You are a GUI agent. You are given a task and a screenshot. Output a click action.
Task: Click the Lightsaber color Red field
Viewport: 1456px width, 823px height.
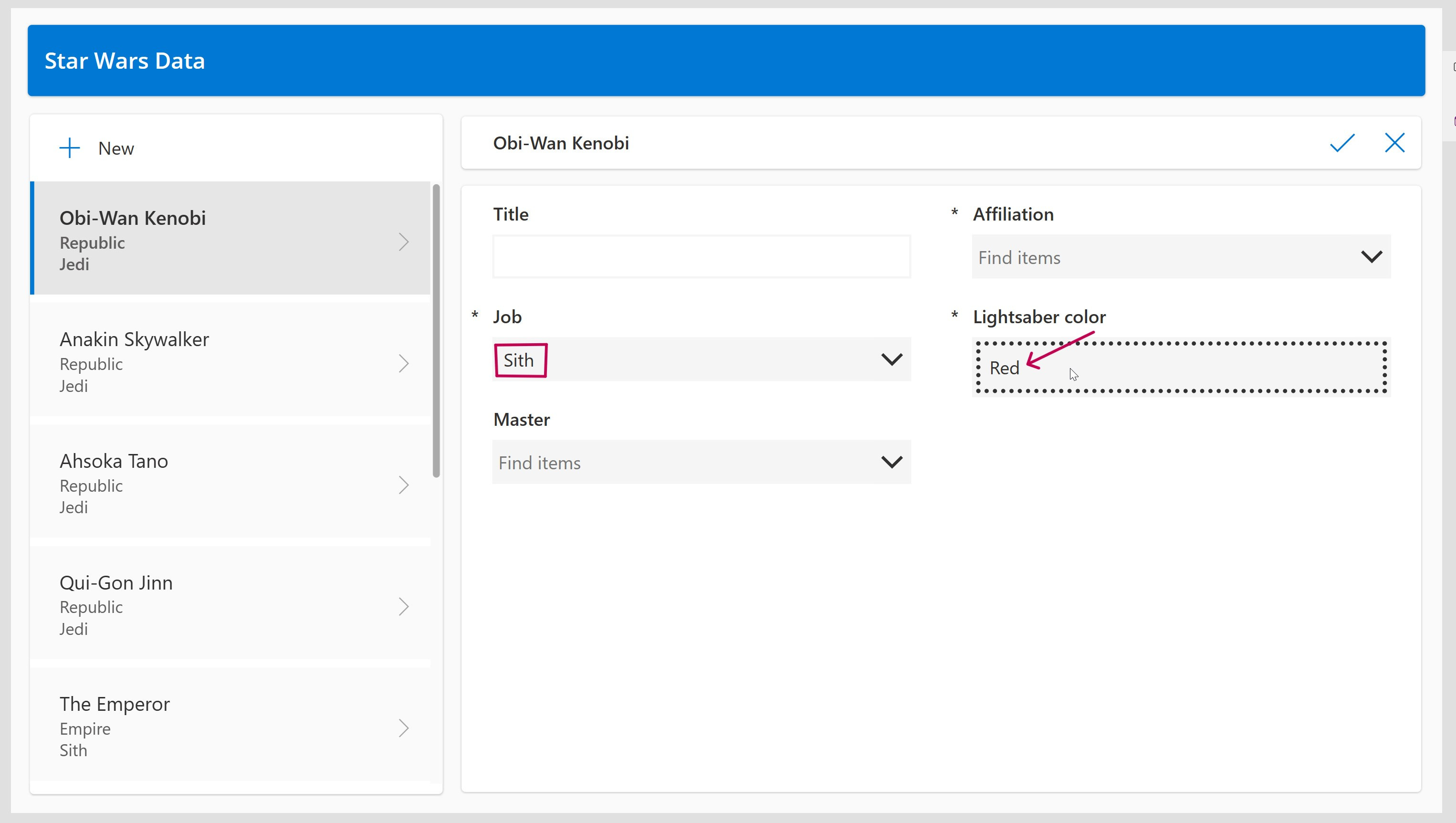tap(1181, 368)
